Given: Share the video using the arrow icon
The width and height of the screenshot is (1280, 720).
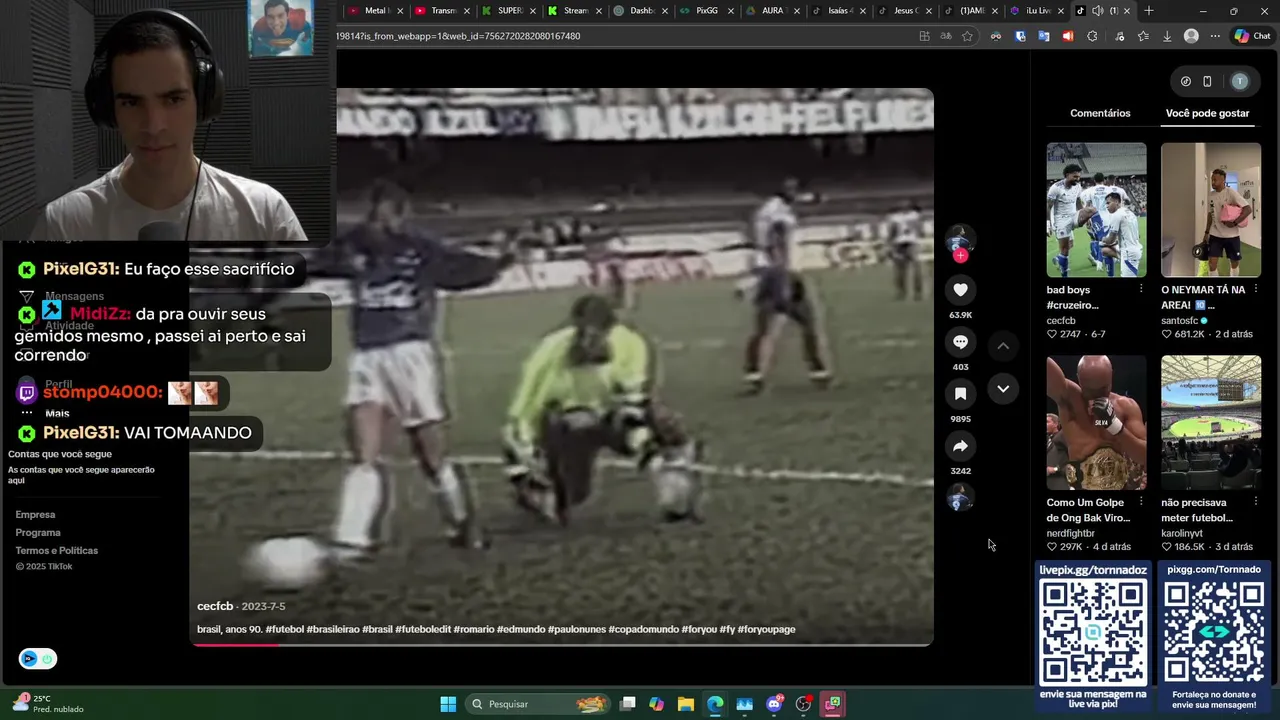Looking at the screenshot, I should (x=960, y=446).
